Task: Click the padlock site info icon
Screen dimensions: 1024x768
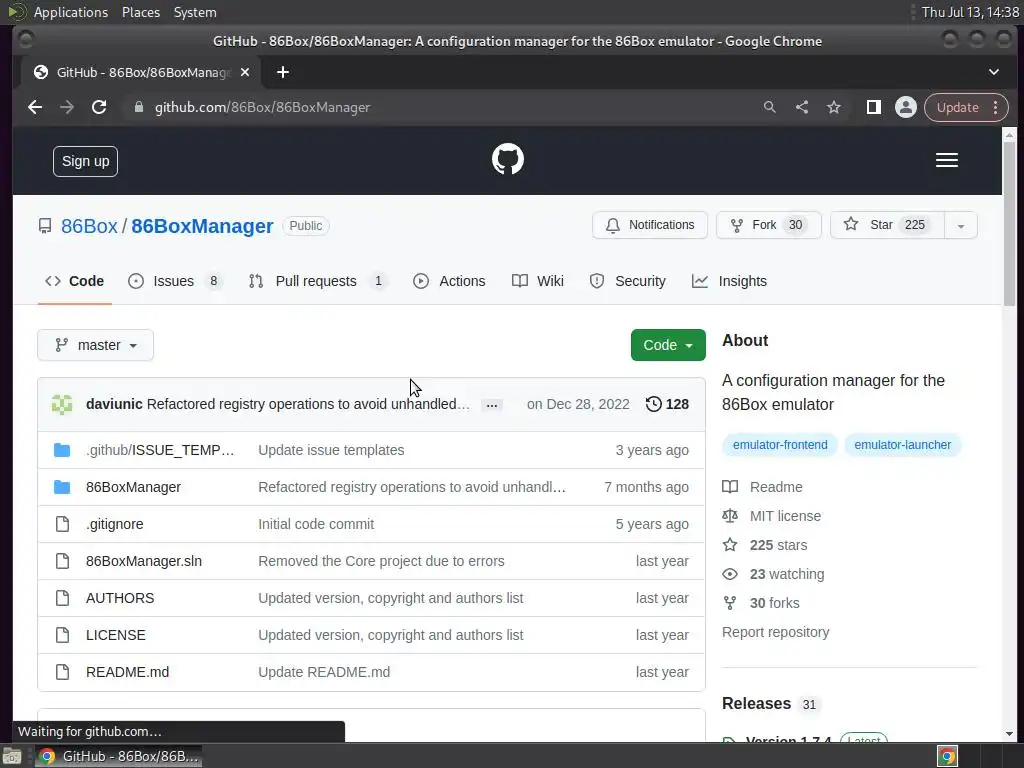Action: click(x=138, y=107)
